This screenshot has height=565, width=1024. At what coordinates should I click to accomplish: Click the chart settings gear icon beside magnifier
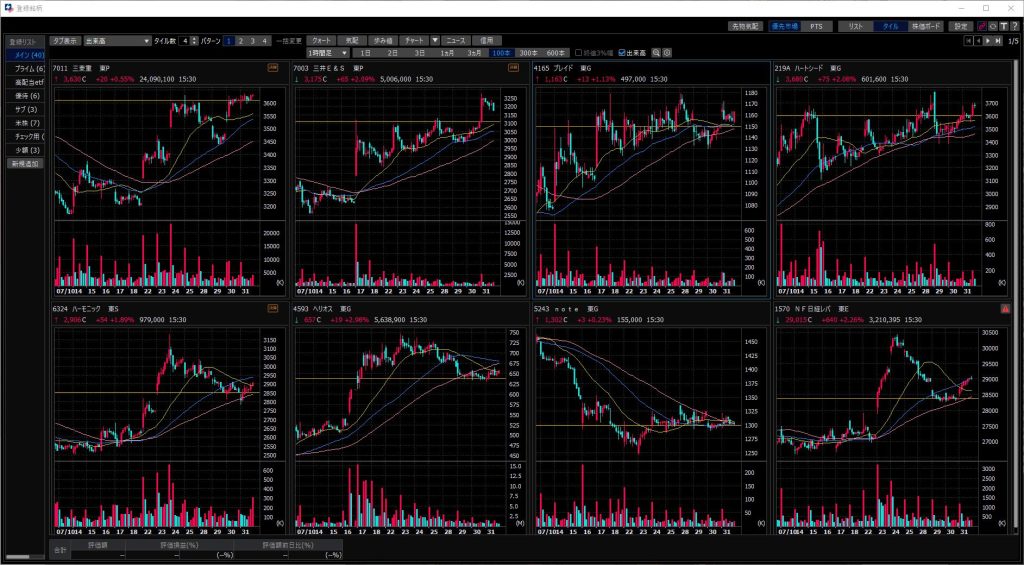pos(667,53)
